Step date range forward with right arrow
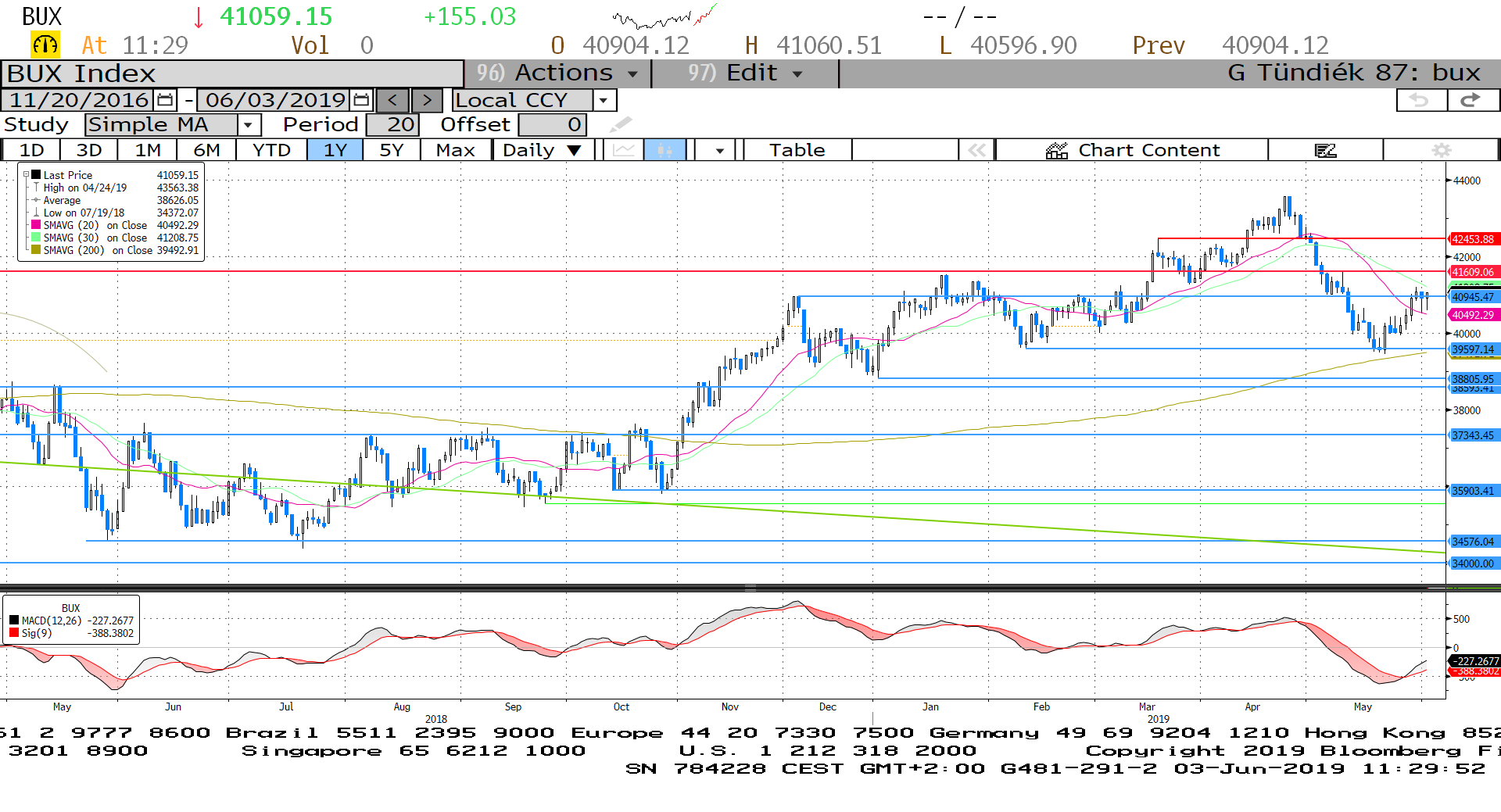 pos(426,100)
